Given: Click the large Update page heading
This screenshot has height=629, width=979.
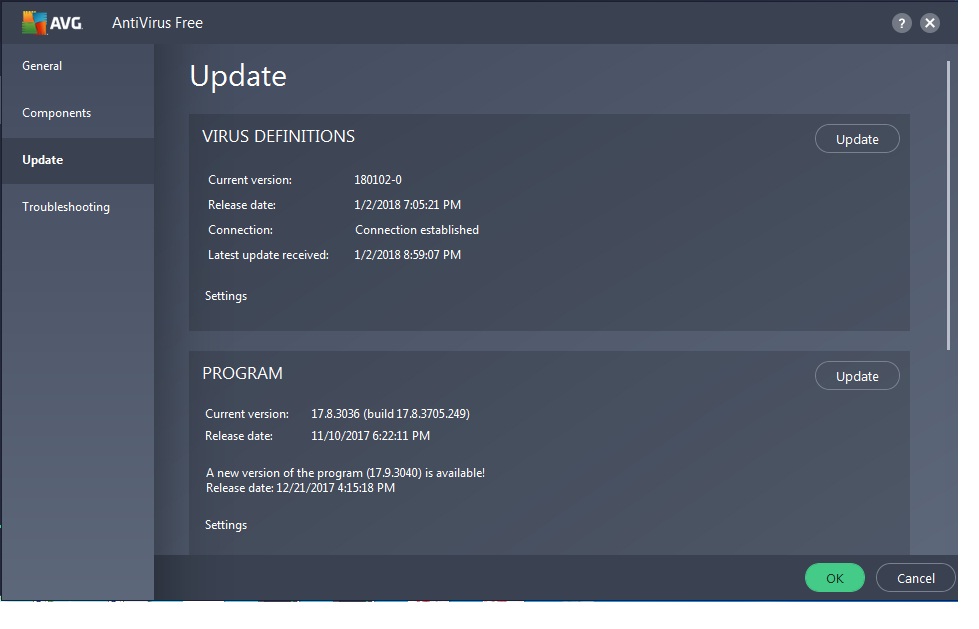Looking at the screenshot, I should tap(238, 76).
